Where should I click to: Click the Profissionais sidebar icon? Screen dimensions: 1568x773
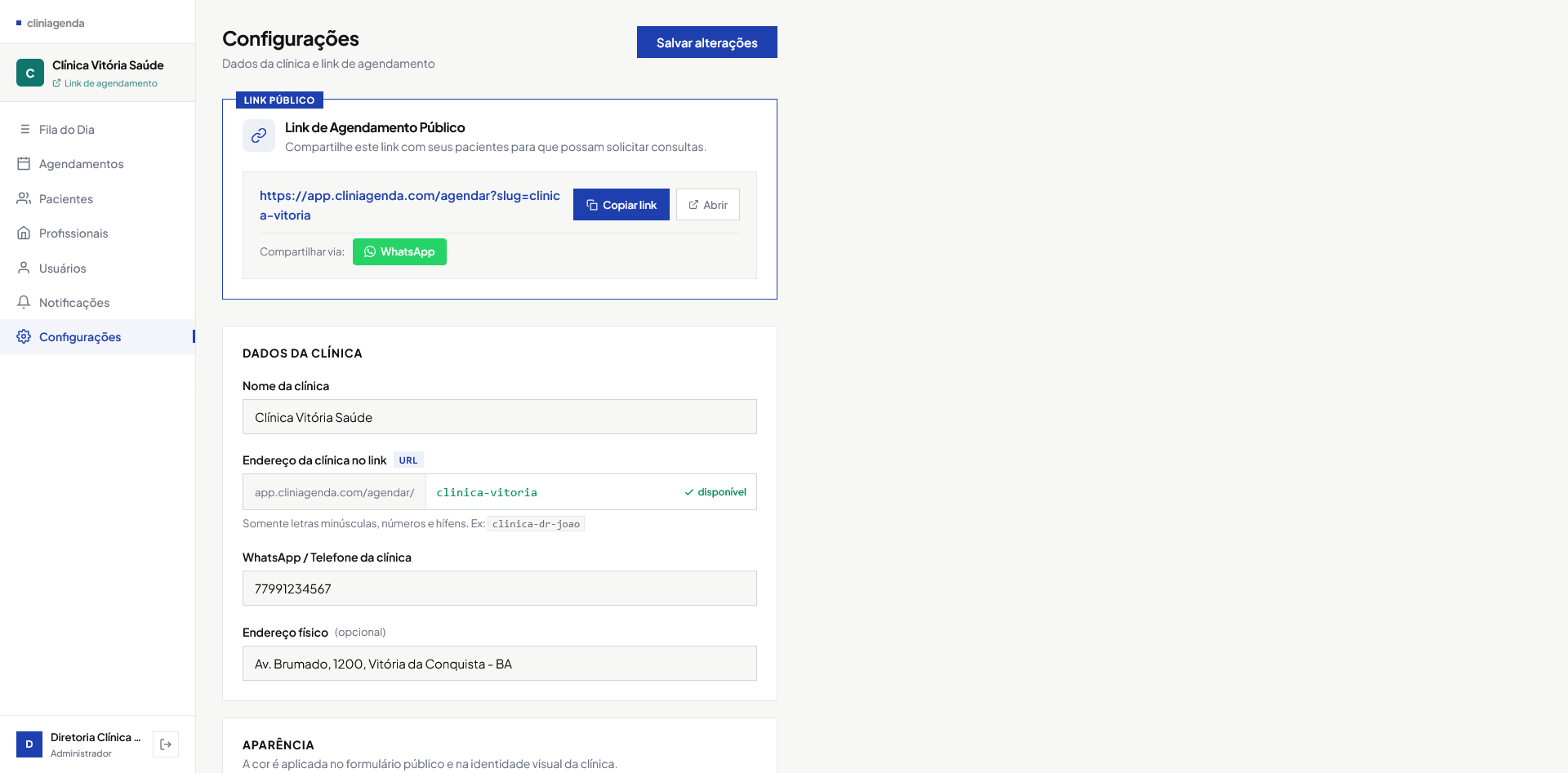(24, 233)
